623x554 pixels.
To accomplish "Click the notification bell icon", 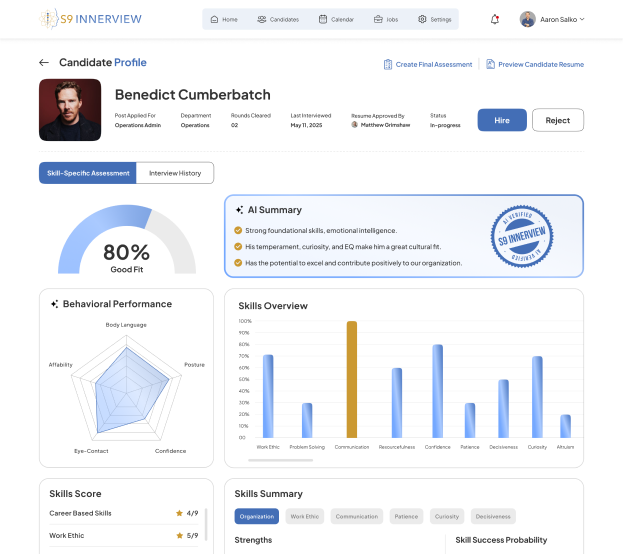I will (495, 19).
